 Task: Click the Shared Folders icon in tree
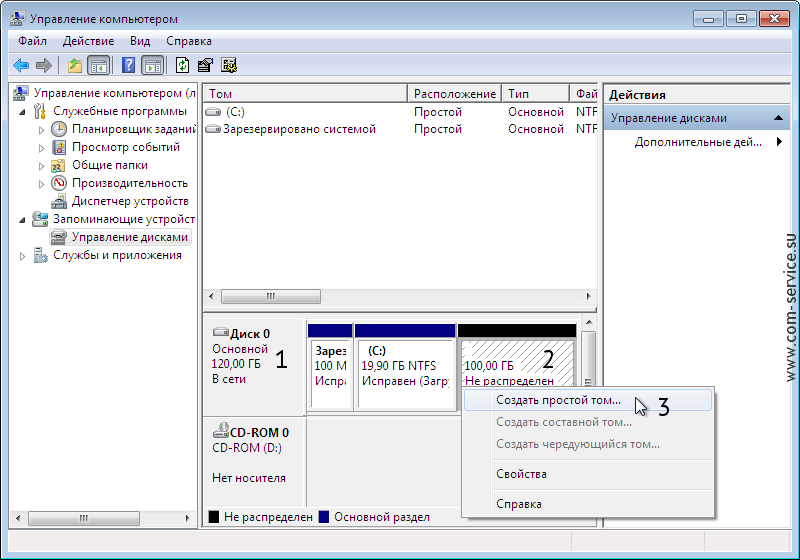point(58,166)
